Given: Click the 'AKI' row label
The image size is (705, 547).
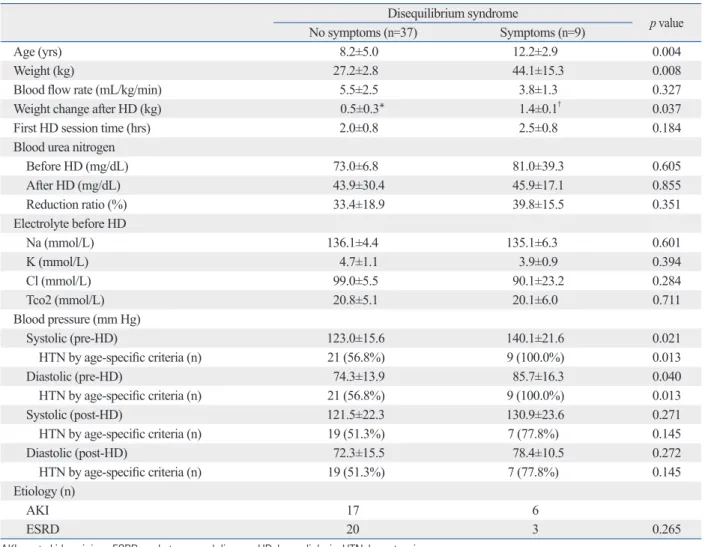Looking at the screenshot, I should [38, 511].
